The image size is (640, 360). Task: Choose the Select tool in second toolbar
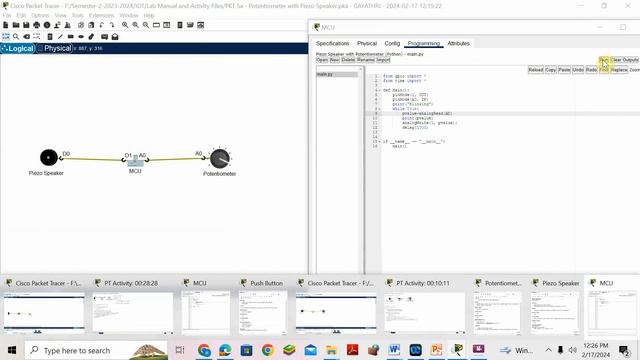point(6,37)
